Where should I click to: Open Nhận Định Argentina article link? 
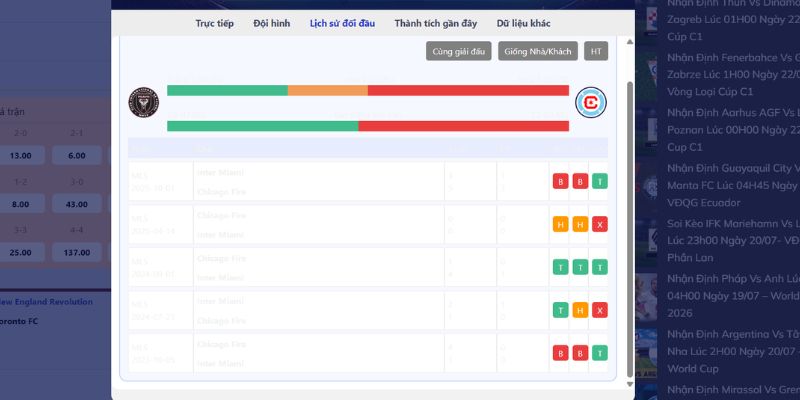point(733,352)
